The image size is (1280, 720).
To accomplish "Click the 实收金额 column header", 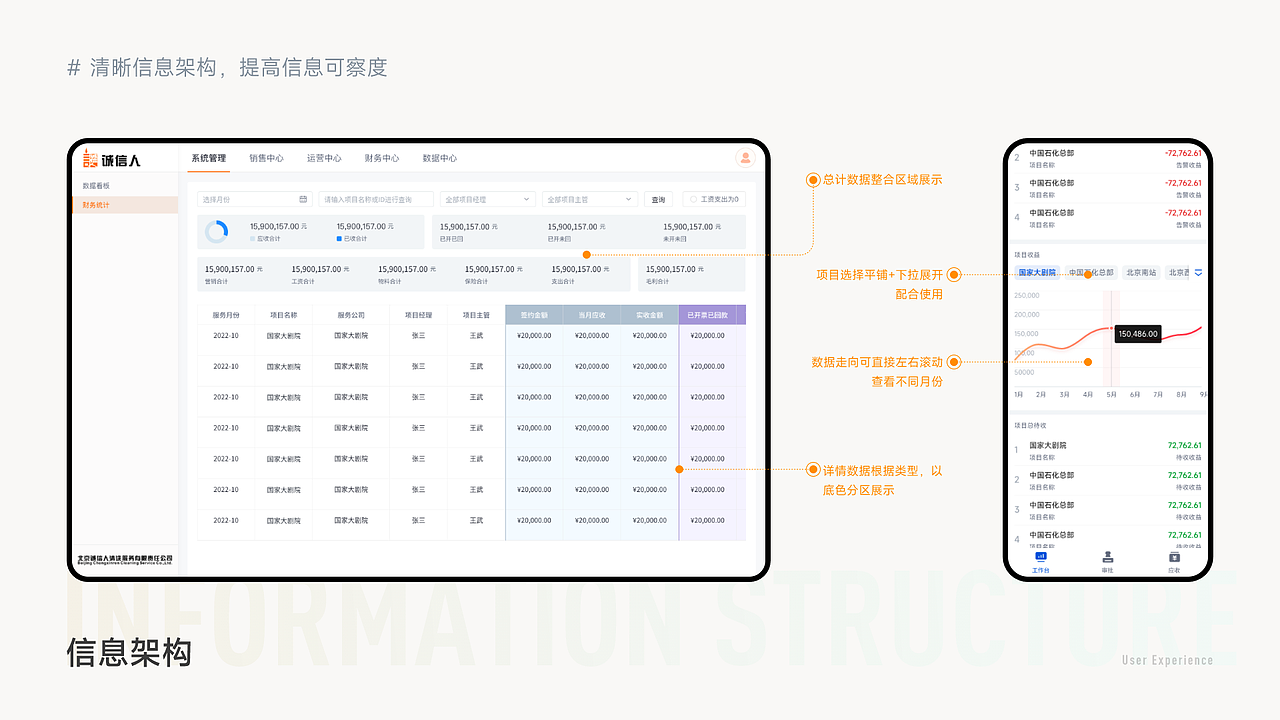I will pos(650,315).
